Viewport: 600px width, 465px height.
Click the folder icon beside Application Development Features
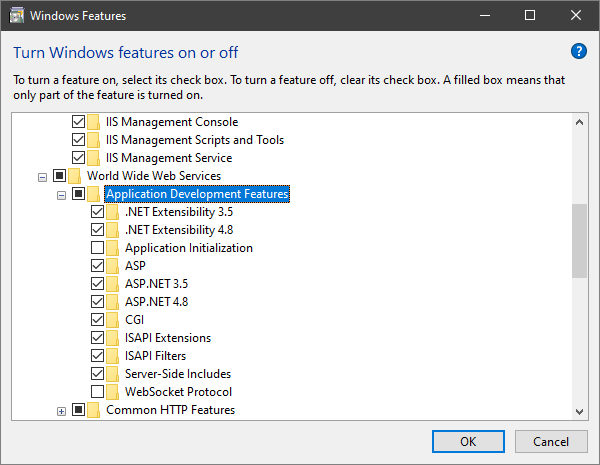tap(93, 194)
